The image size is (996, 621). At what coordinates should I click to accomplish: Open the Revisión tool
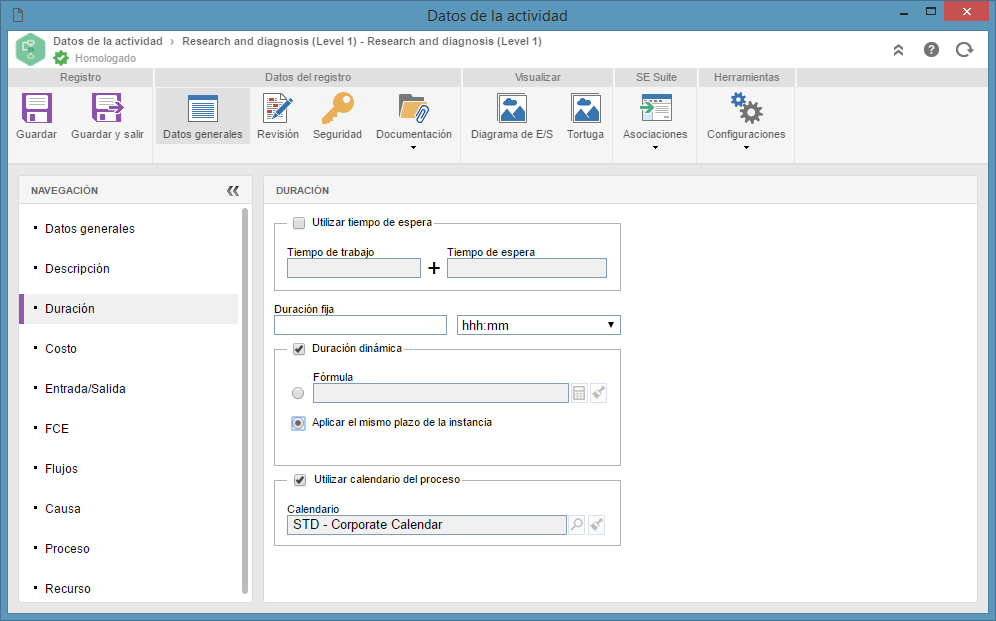[278, 108]
